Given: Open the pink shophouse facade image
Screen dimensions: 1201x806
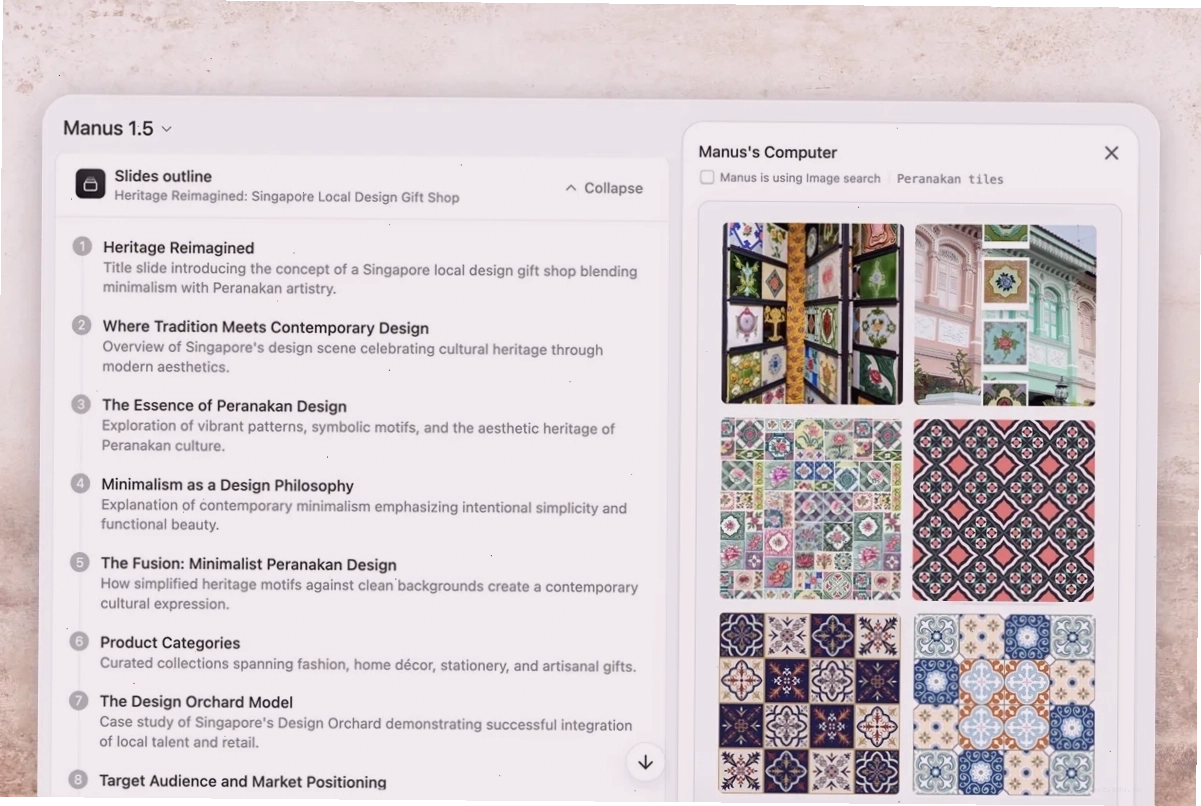Looking at the screenshot, I should pyautogui.click(x=1005, y=315).
